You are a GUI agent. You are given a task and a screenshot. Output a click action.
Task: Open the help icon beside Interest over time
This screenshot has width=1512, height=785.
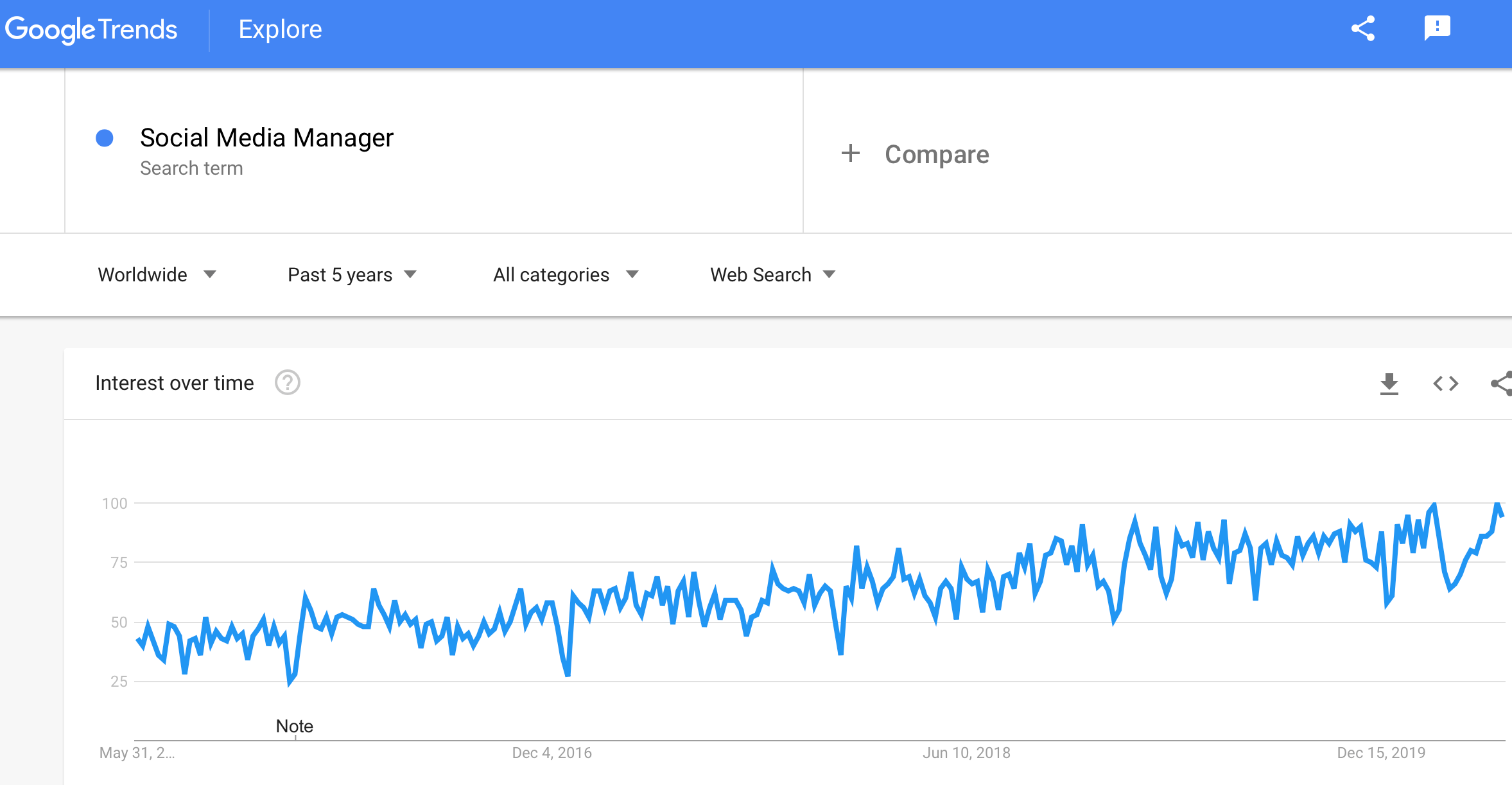(288, 383)
